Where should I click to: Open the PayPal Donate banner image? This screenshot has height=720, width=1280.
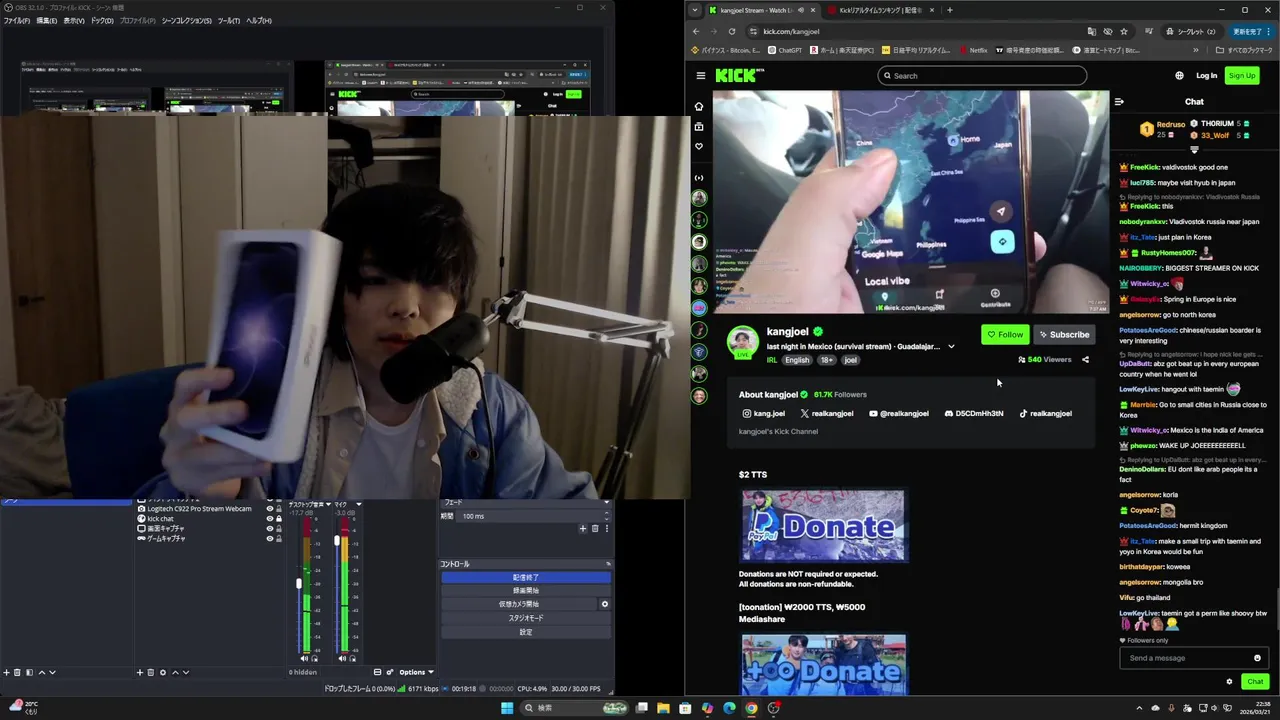coord(823,525)
